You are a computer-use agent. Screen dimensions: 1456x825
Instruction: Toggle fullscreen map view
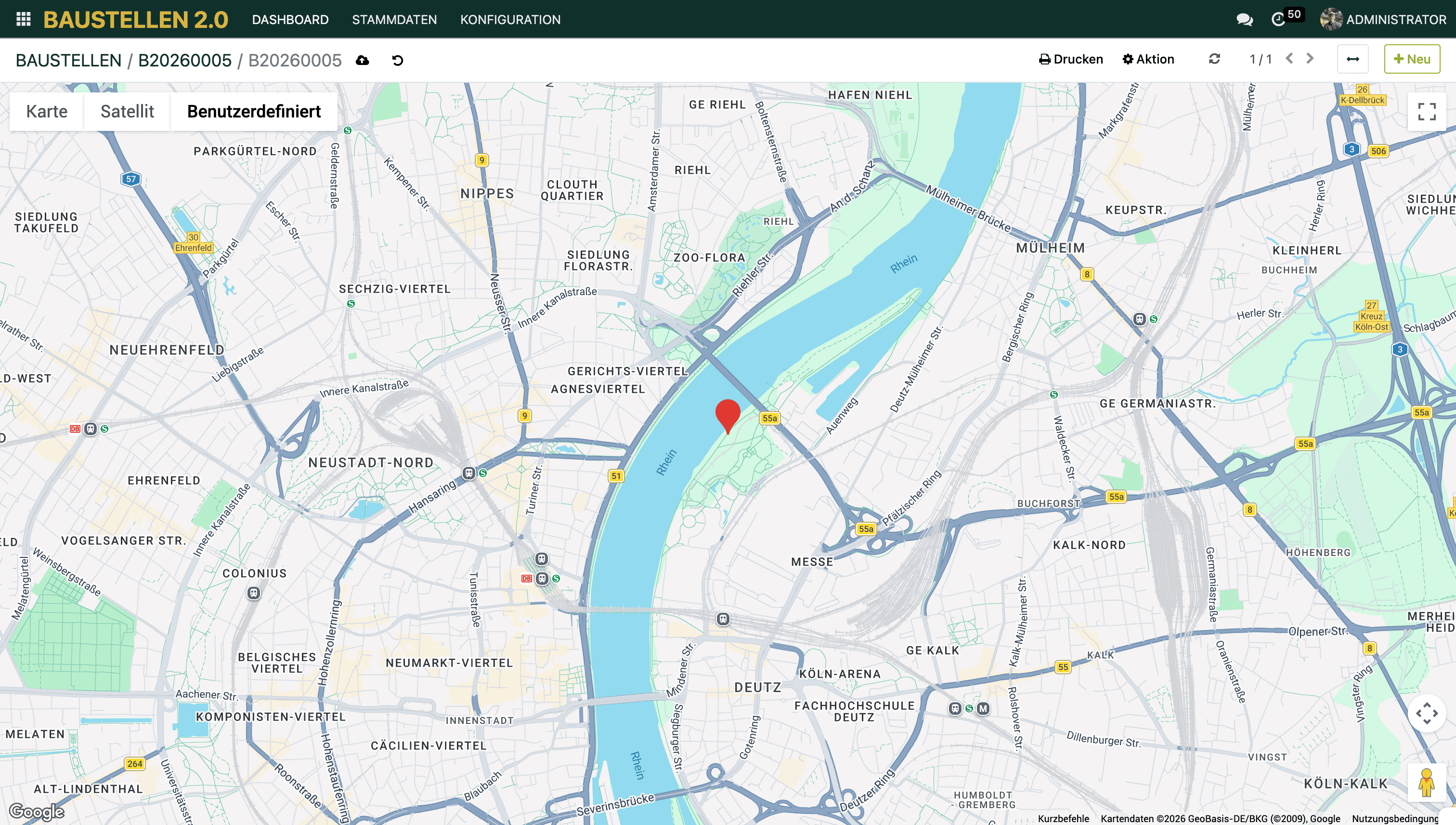(1427, 111)
